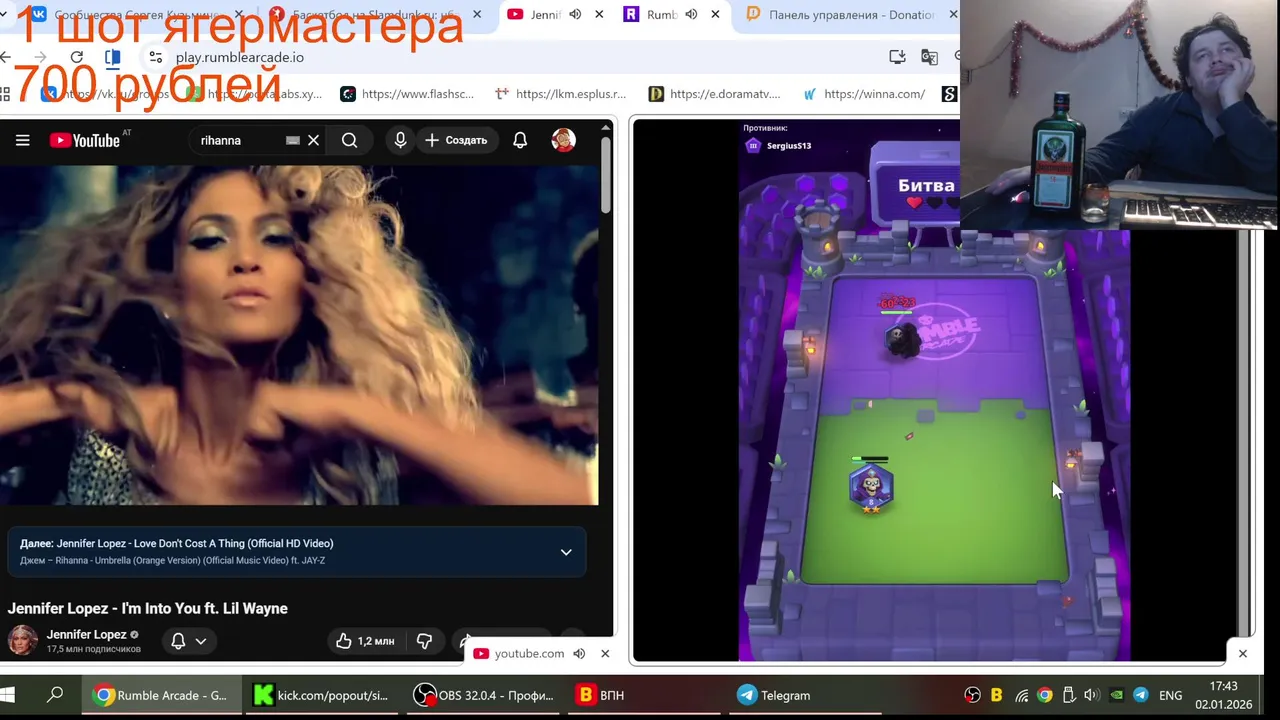Click the YouTube page vertical scrollbar
Screen dimensions: 1280x720
605,175
